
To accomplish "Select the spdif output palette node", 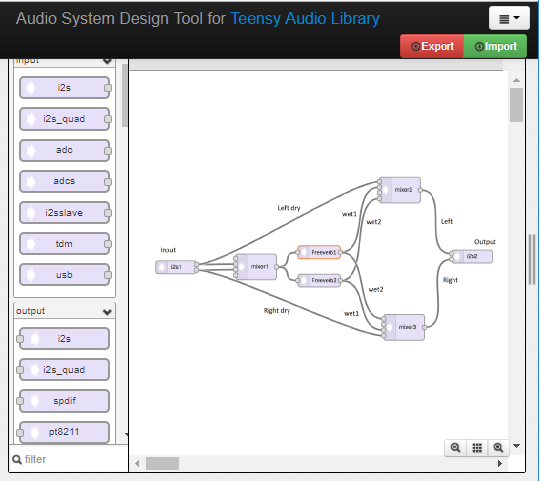I will coord(65,401).
